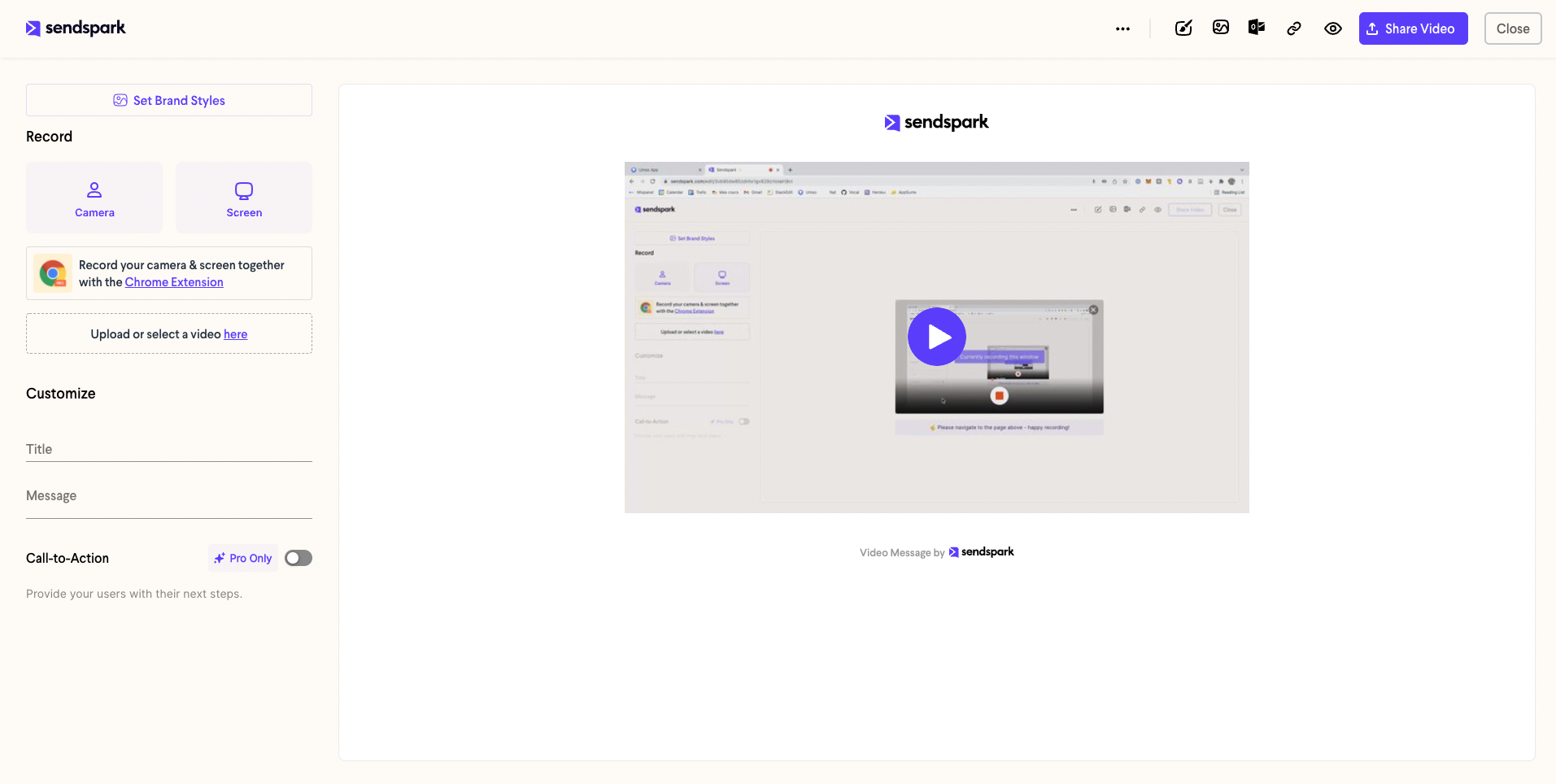
Task: Click the 'Record' heading
Action: tap(49, 137)
